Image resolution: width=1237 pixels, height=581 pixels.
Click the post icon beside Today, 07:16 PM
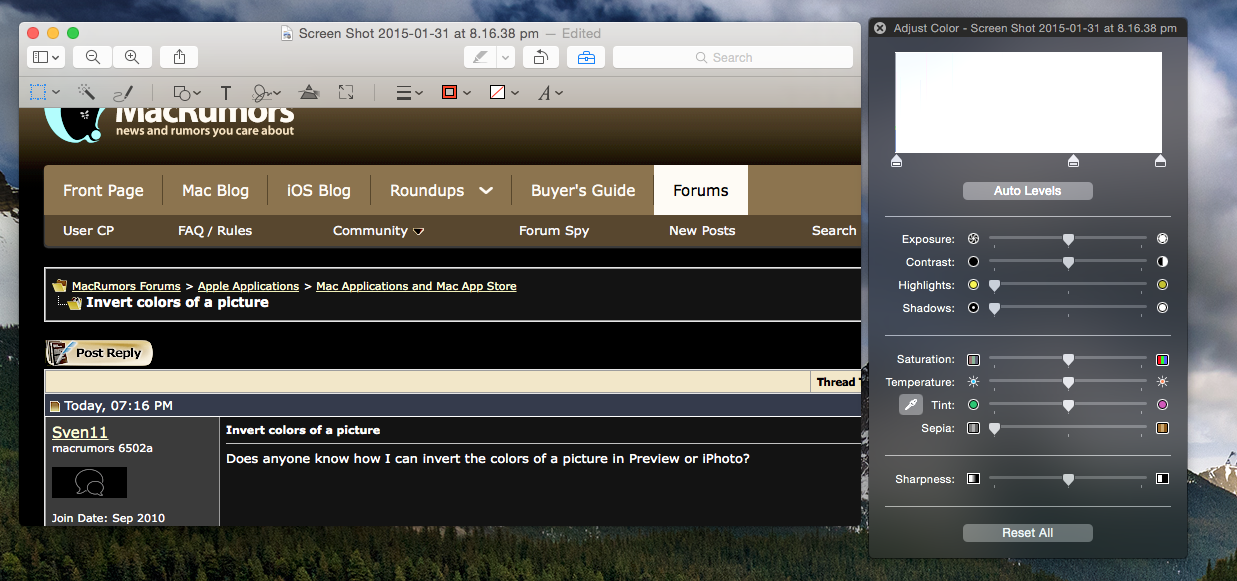(56, 406)
